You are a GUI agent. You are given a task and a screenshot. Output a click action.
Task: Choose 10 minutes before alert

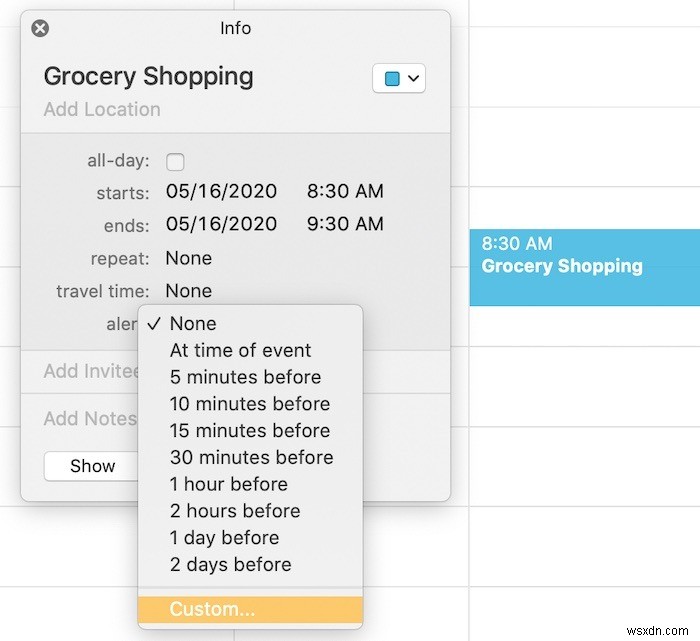click(x=250, y=404)
